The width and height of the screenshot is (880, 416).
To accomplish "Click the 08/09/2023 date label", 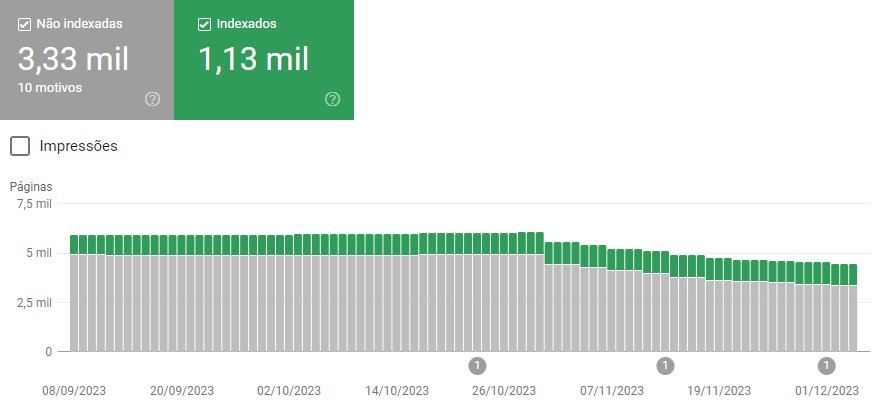I will [74, 391].
